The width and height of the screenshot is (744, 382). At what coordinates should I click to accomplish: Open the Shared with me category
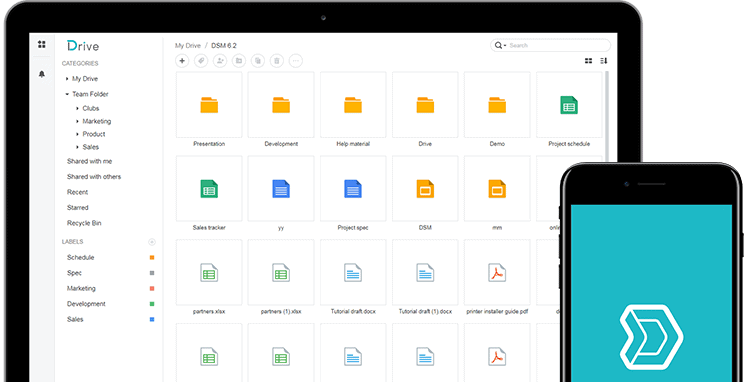point(89,161)
